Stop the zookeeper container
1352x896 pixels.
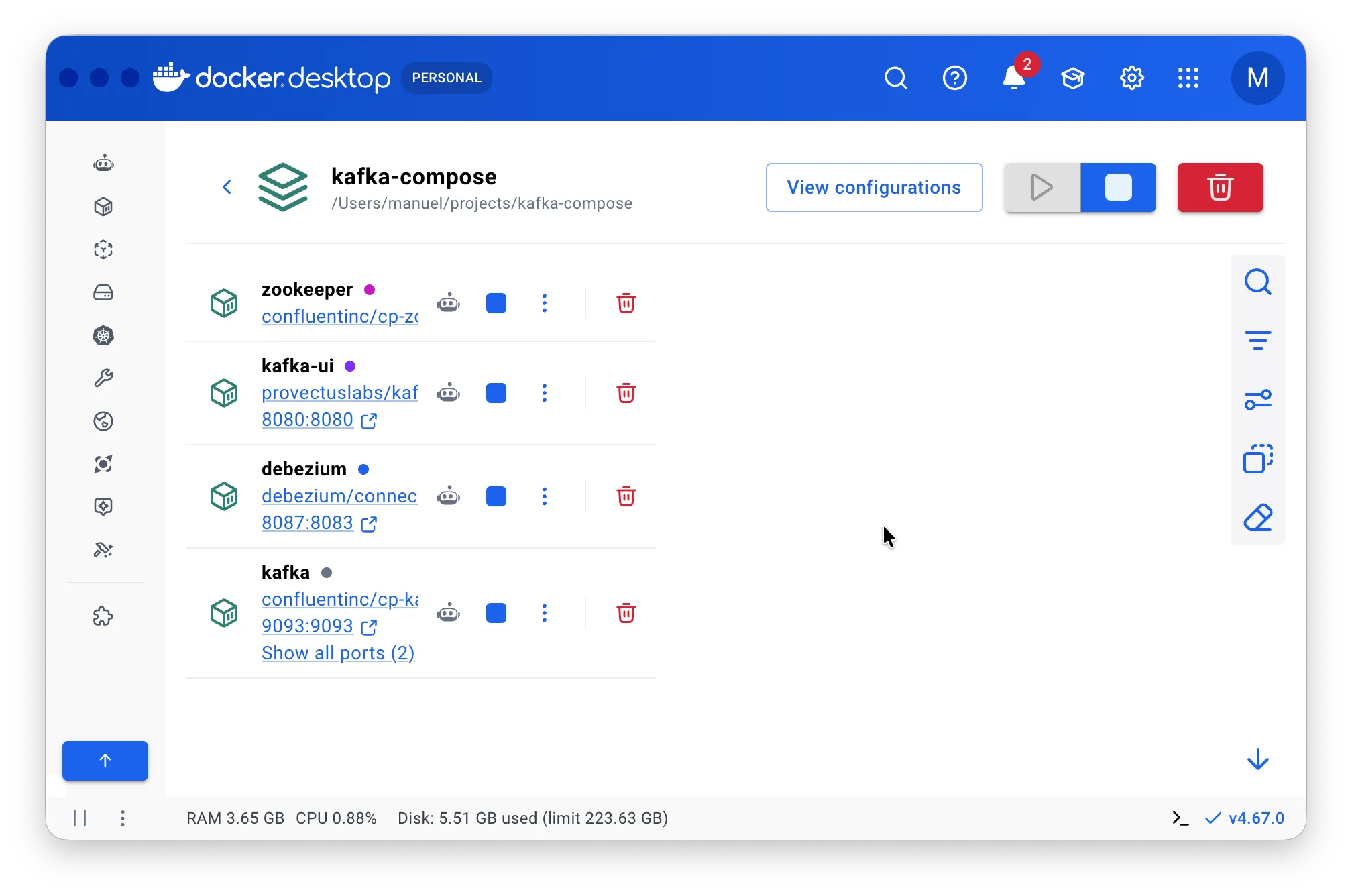coord(496,303)
